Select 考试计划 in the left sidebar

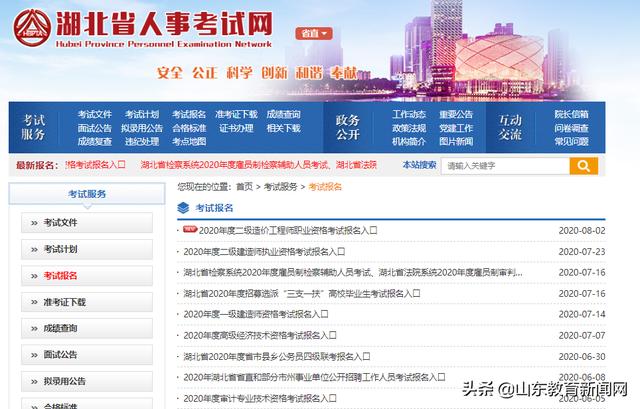(x=87, y=249)
